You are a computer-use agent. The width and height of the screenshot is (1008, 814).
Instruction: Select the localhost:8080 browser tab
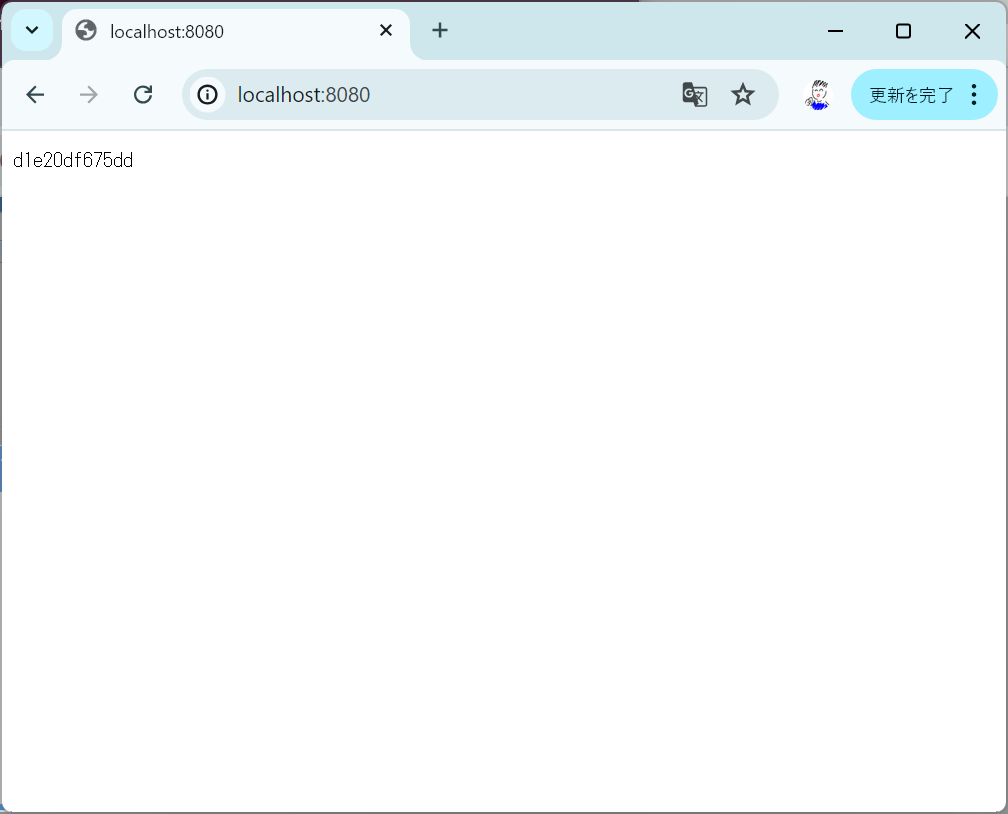[x=235, y=32]
